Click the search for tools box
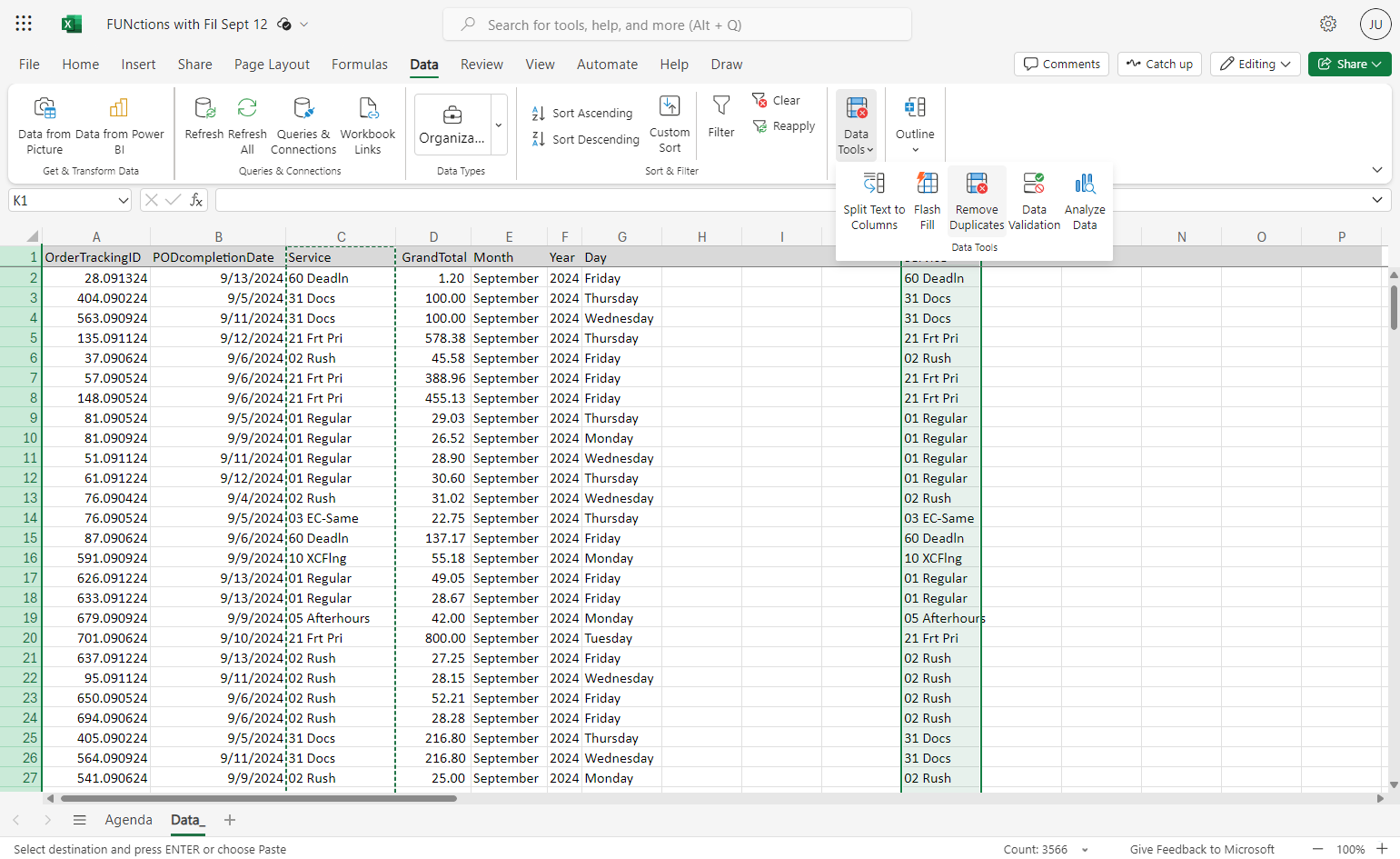 (x=677, y=25)
